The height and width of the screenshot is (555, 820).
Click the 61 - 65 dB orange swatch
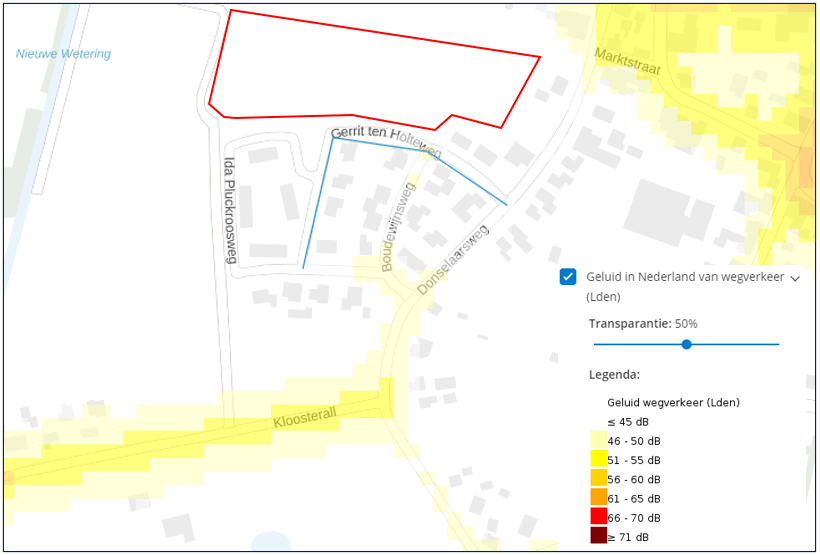598,497
